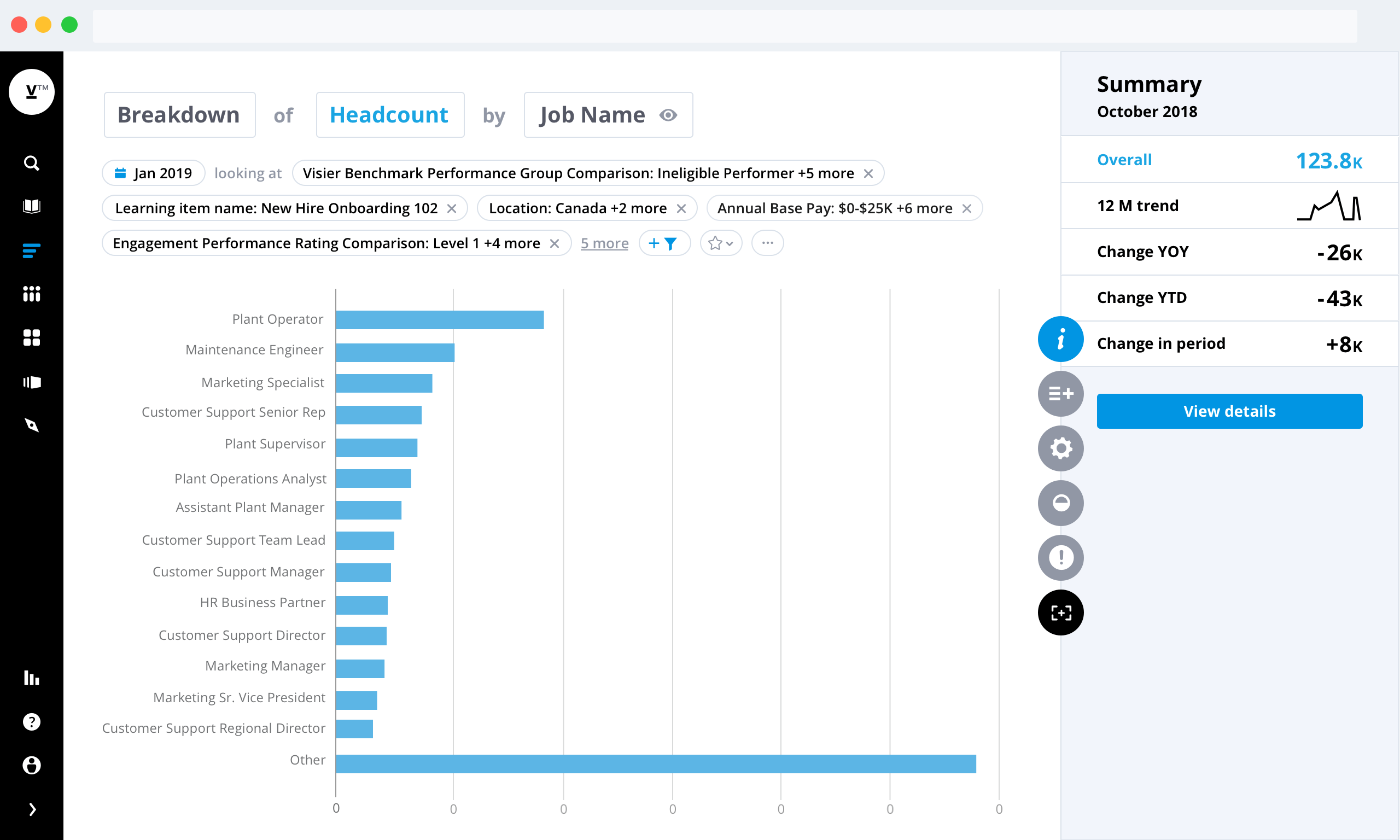Click the Plant Operator bar
This screenshot has height=840, width=1400.
click(x=440, y=320)
